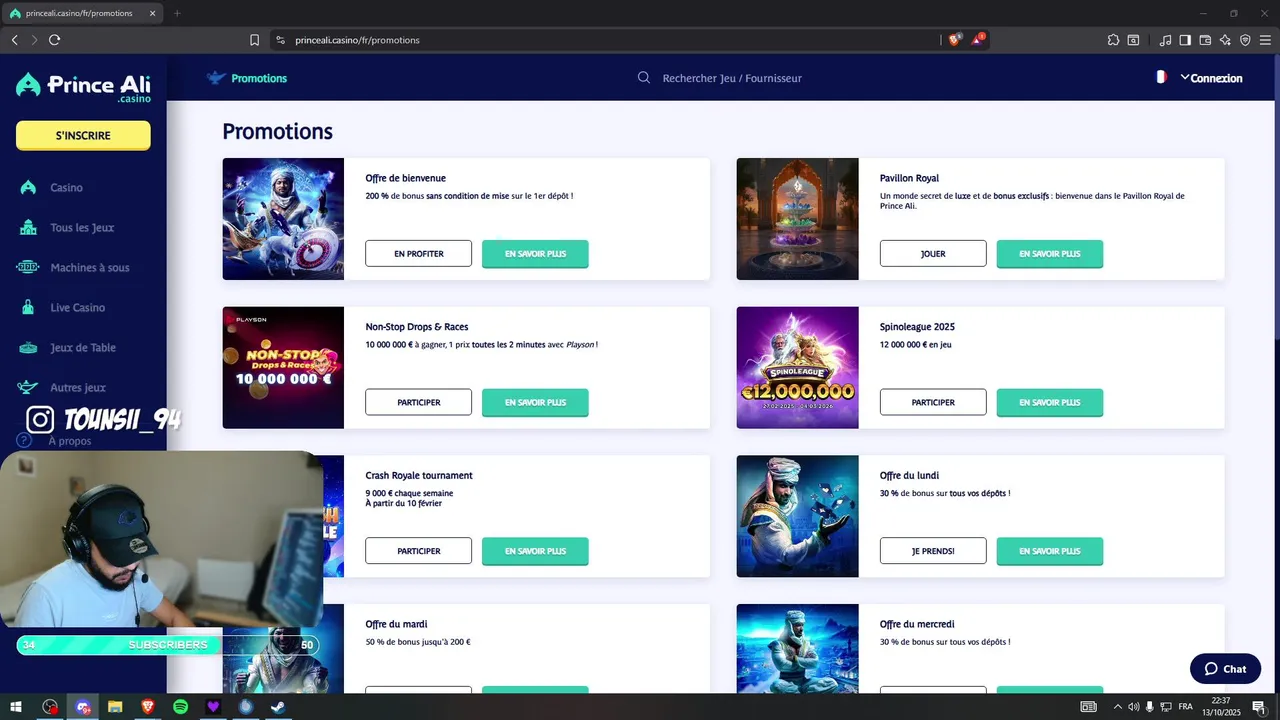Click PARTICIPER on Crash Royale tournament
The width and height of the screenshot is (1280, 720).
pos(419,551)
